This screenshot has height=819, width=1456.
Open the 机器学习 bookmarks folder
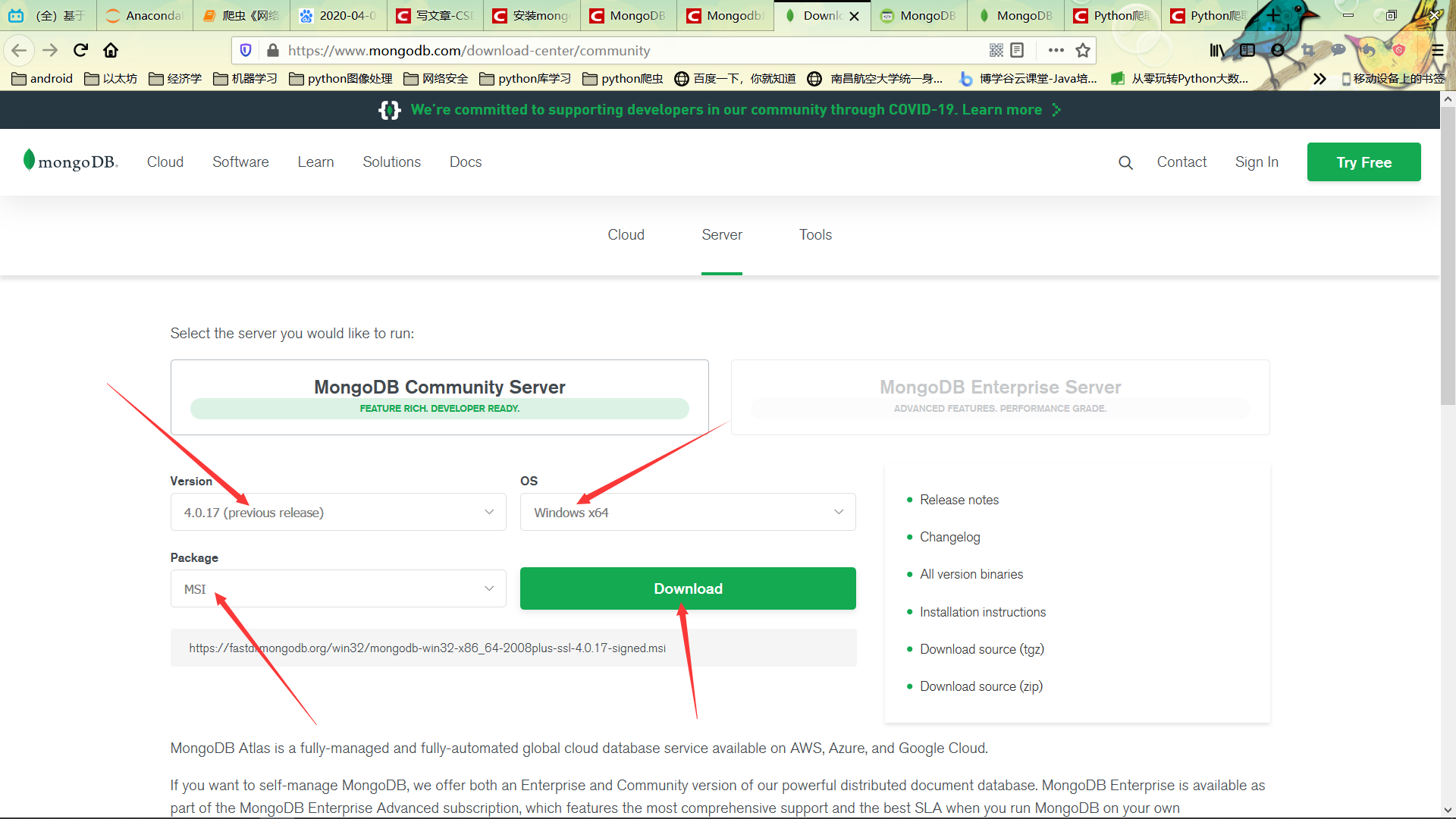point(245,79)
